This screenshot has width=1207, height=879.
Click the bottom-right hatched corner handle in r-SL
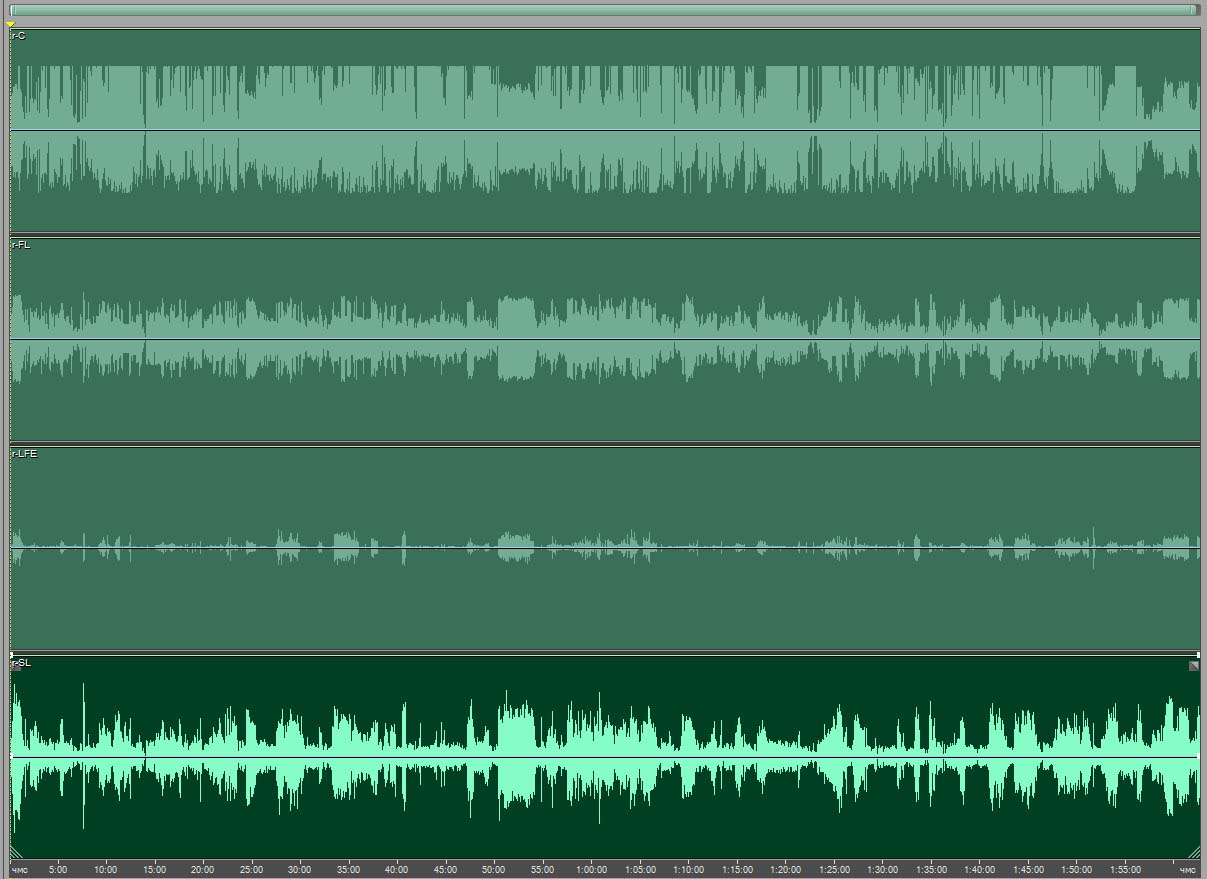[1193, 852]
